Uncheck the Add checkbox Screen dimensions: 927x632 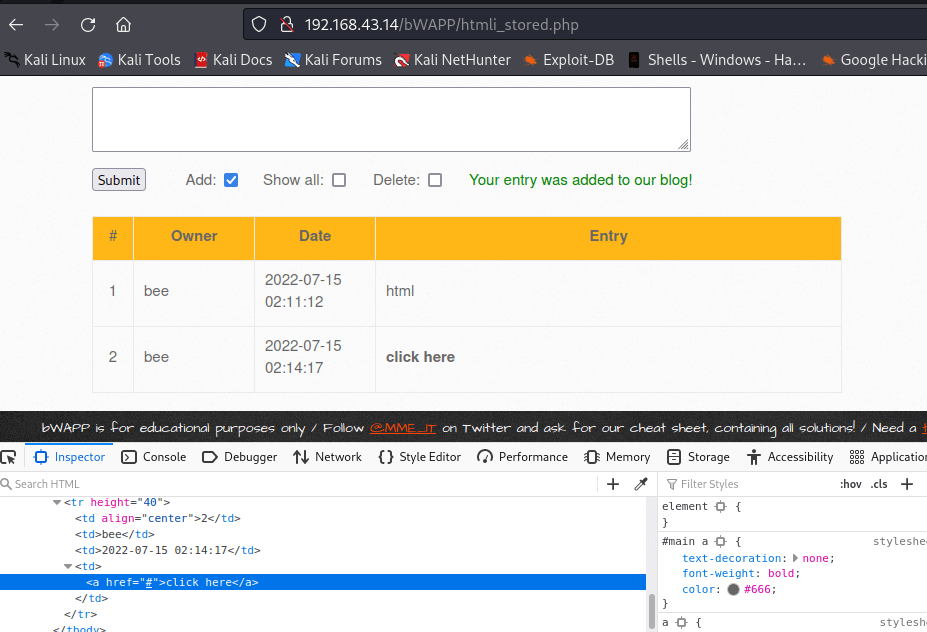230,180
